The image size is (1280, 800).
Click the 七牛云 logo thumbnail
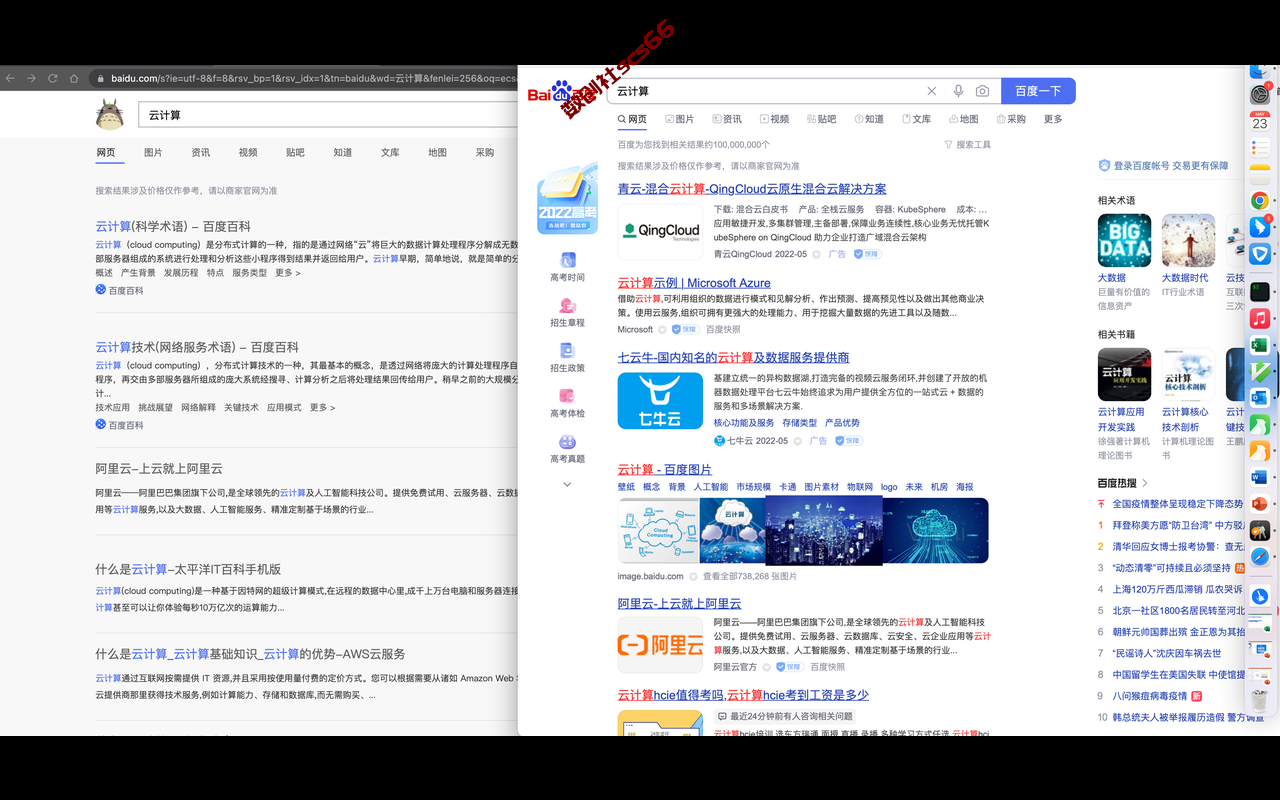(660, 401)
